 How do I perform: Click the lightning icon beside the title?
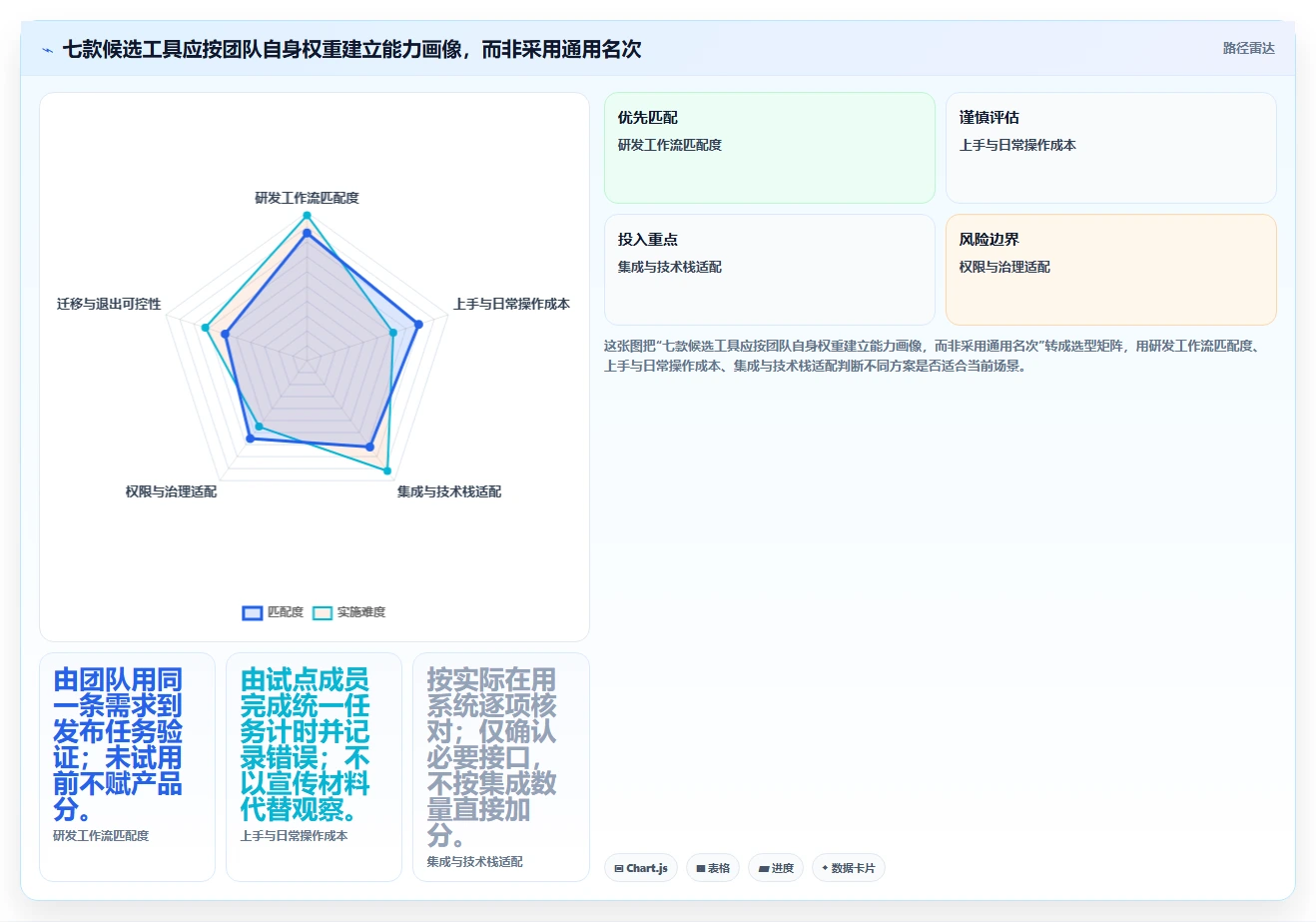coord(47,50)
